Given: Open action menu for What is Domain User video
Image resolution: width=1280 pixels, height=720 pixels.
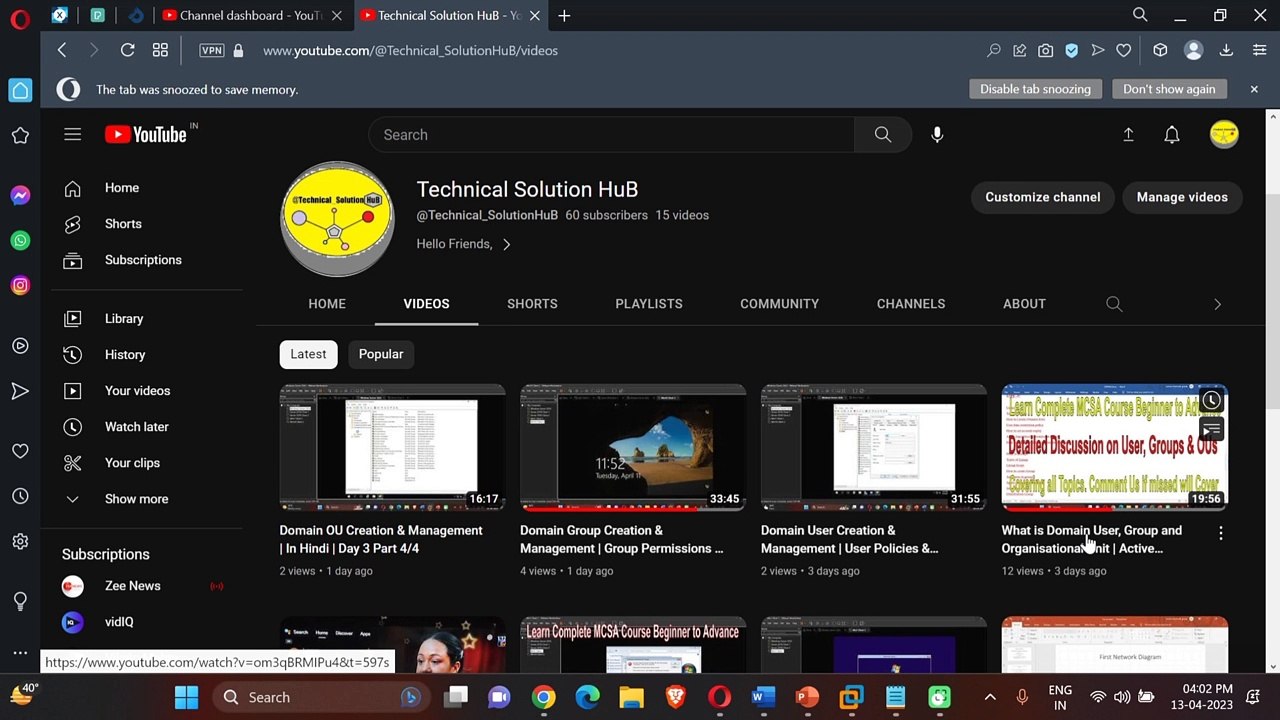Looking at the screenshot, I should (1220, 534).
